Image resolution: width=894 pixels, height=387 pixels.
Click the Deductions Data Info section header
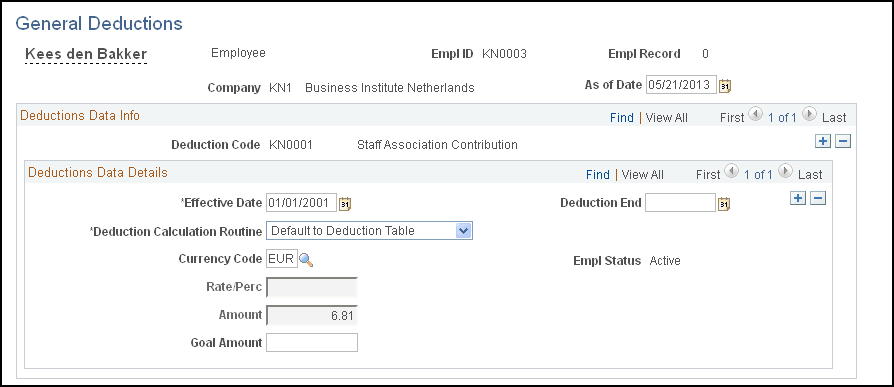(x=80, y=115)
